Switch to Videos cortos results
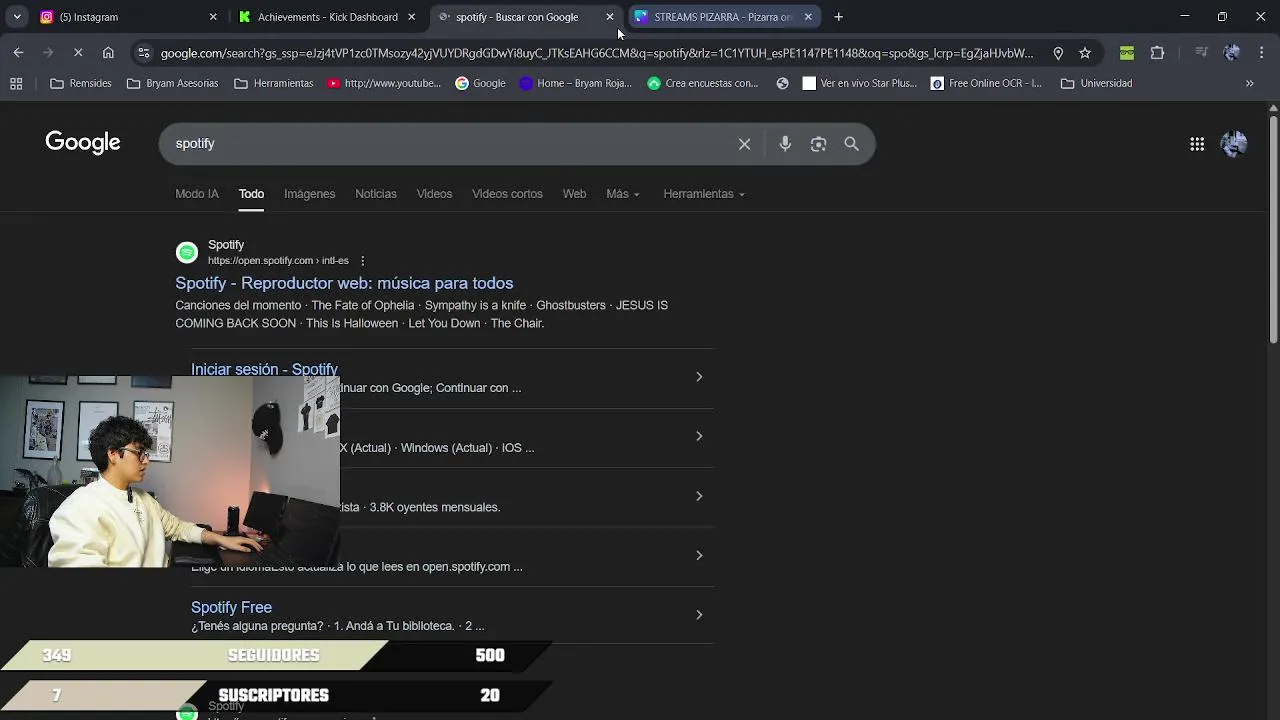The image size is (1280, 720). point(507,194)
